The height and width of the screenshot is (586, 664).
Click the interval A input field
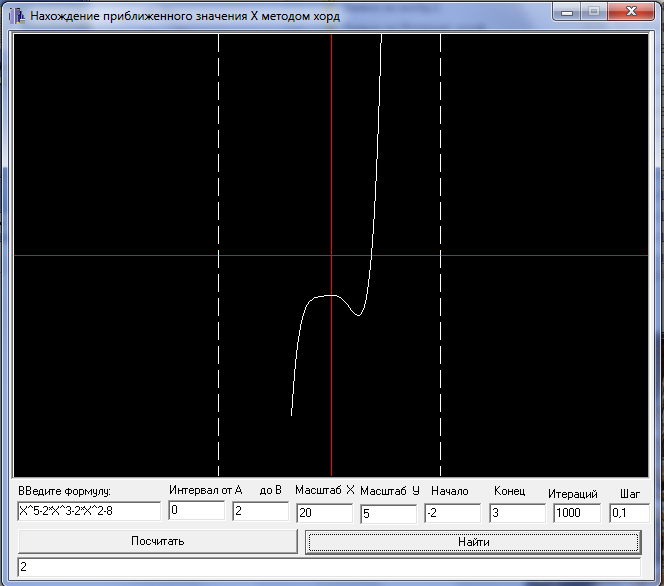[x=196, y=510]
